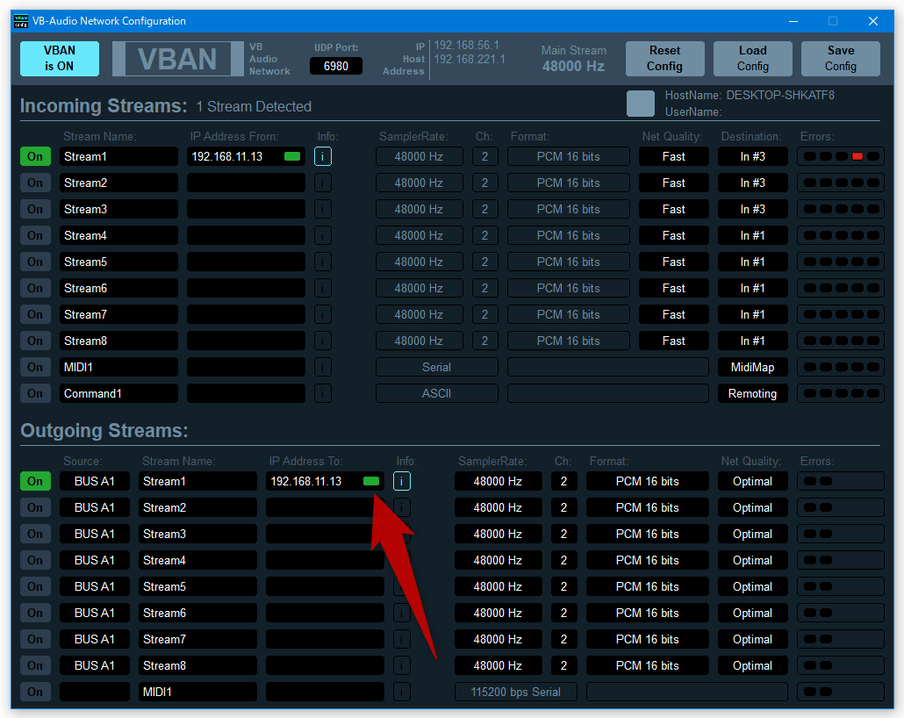The image size is (904, 718).
Task: Toggle outgoing Stream1 On button
Action: tap(35, 481)
